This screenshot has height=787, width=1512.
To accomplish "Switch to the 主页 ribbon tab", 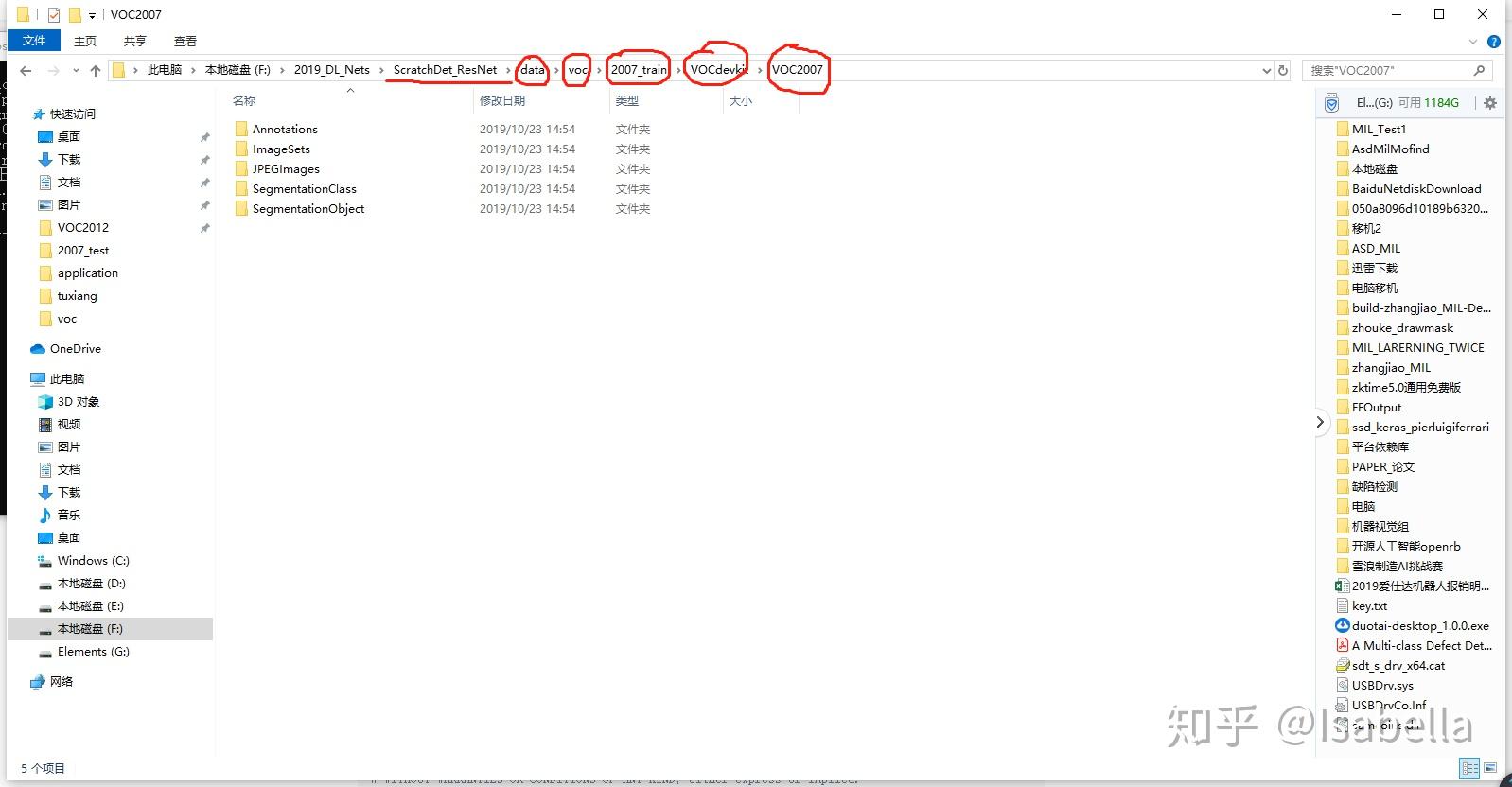I will pyautogui.click(x=85, y=41).
